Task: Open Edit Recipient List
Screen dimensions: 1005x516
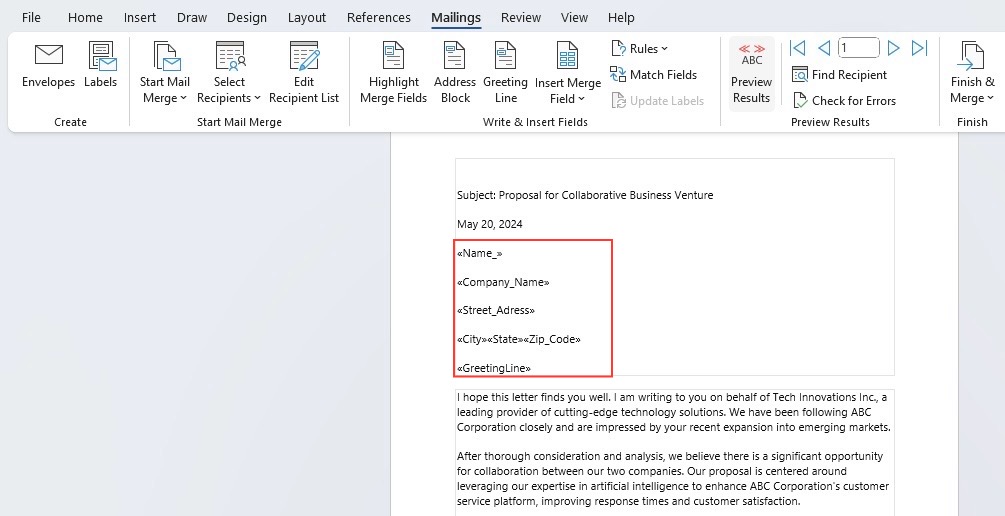Action: click(304, 72)
